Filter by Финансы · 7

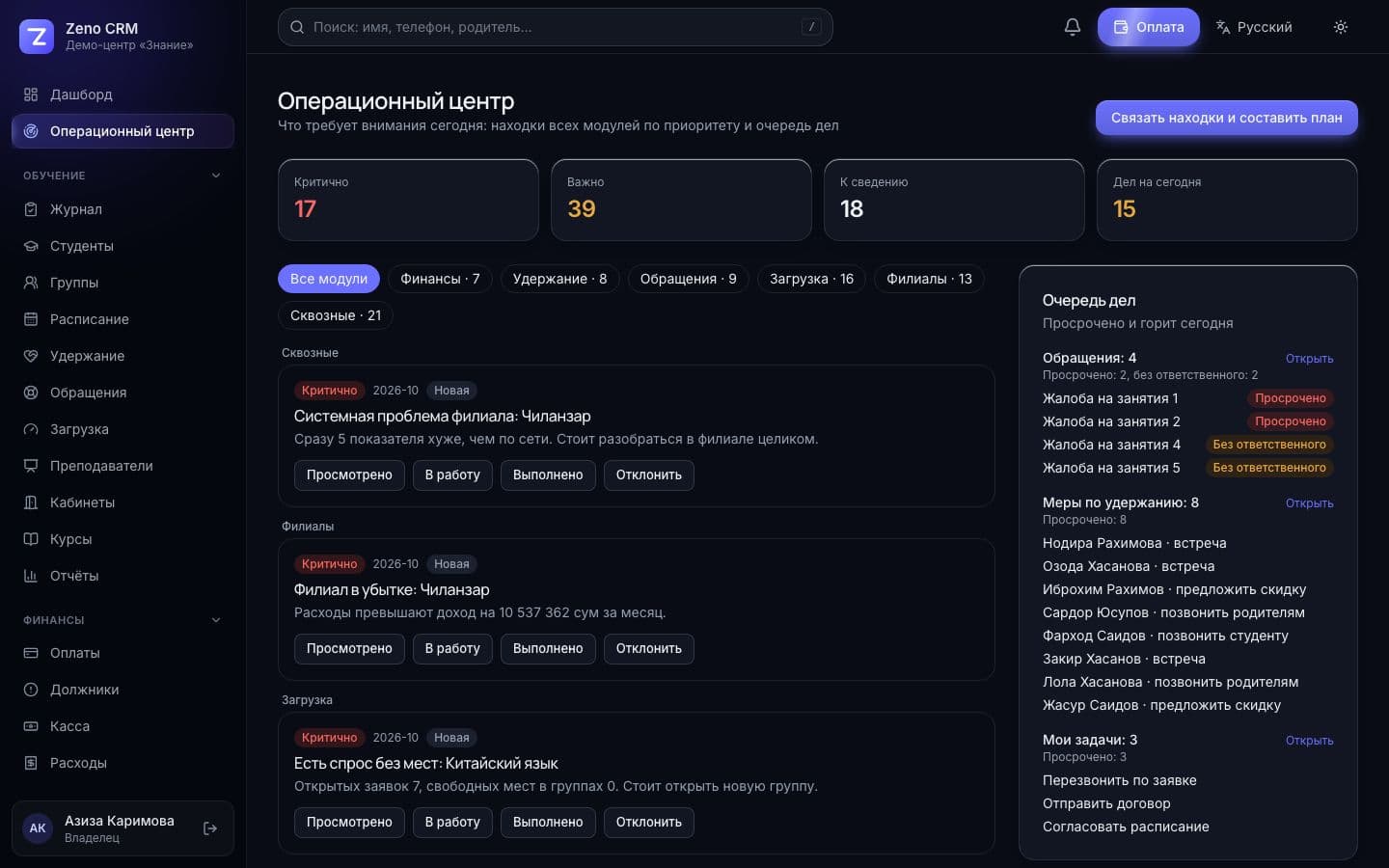[440, 279]
